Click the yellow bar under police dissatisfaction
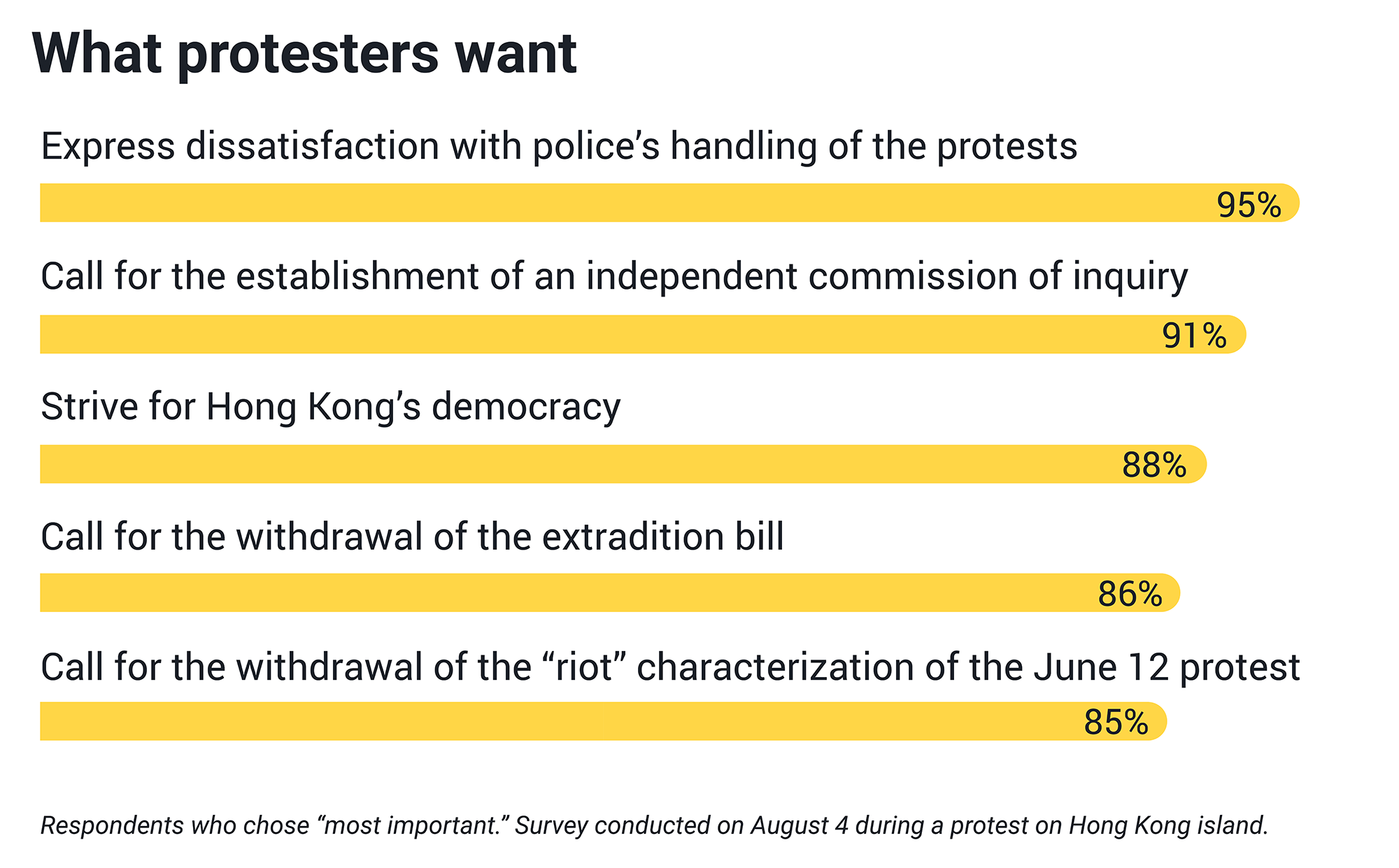This screenshot has width=1399, height=868. [669, 203]
